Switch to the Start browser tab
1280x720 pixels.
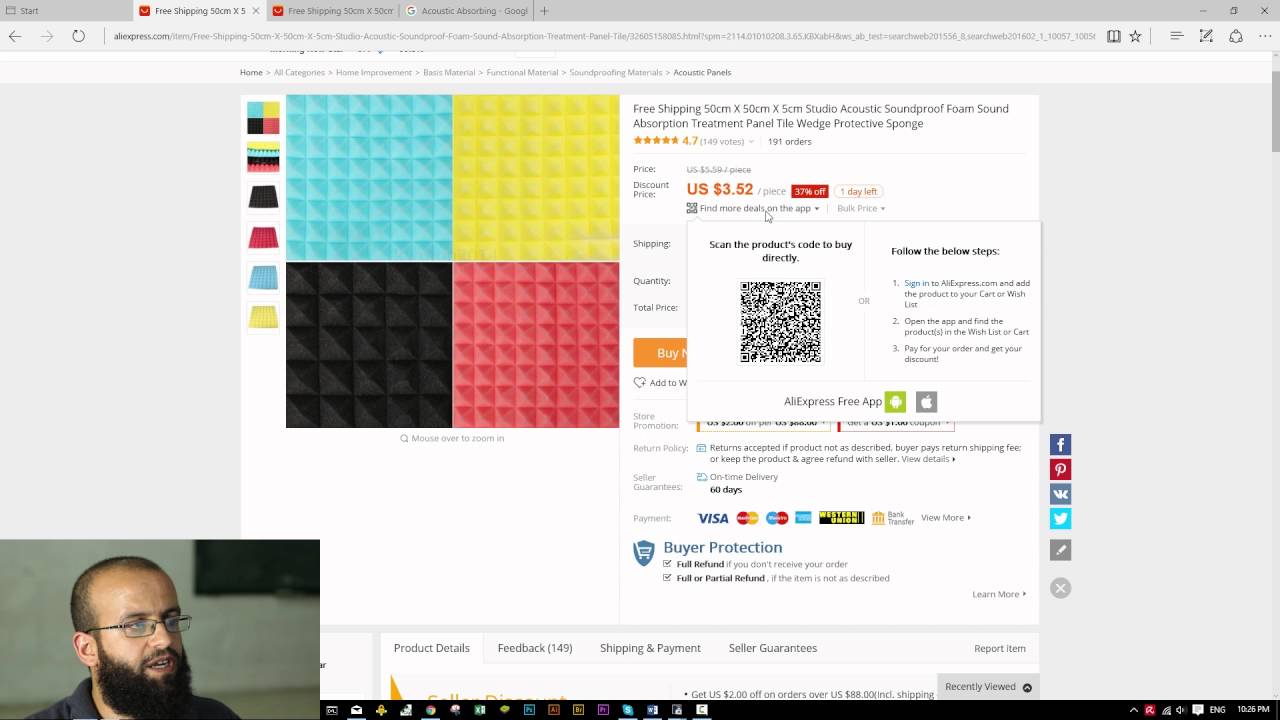(66, 11)
